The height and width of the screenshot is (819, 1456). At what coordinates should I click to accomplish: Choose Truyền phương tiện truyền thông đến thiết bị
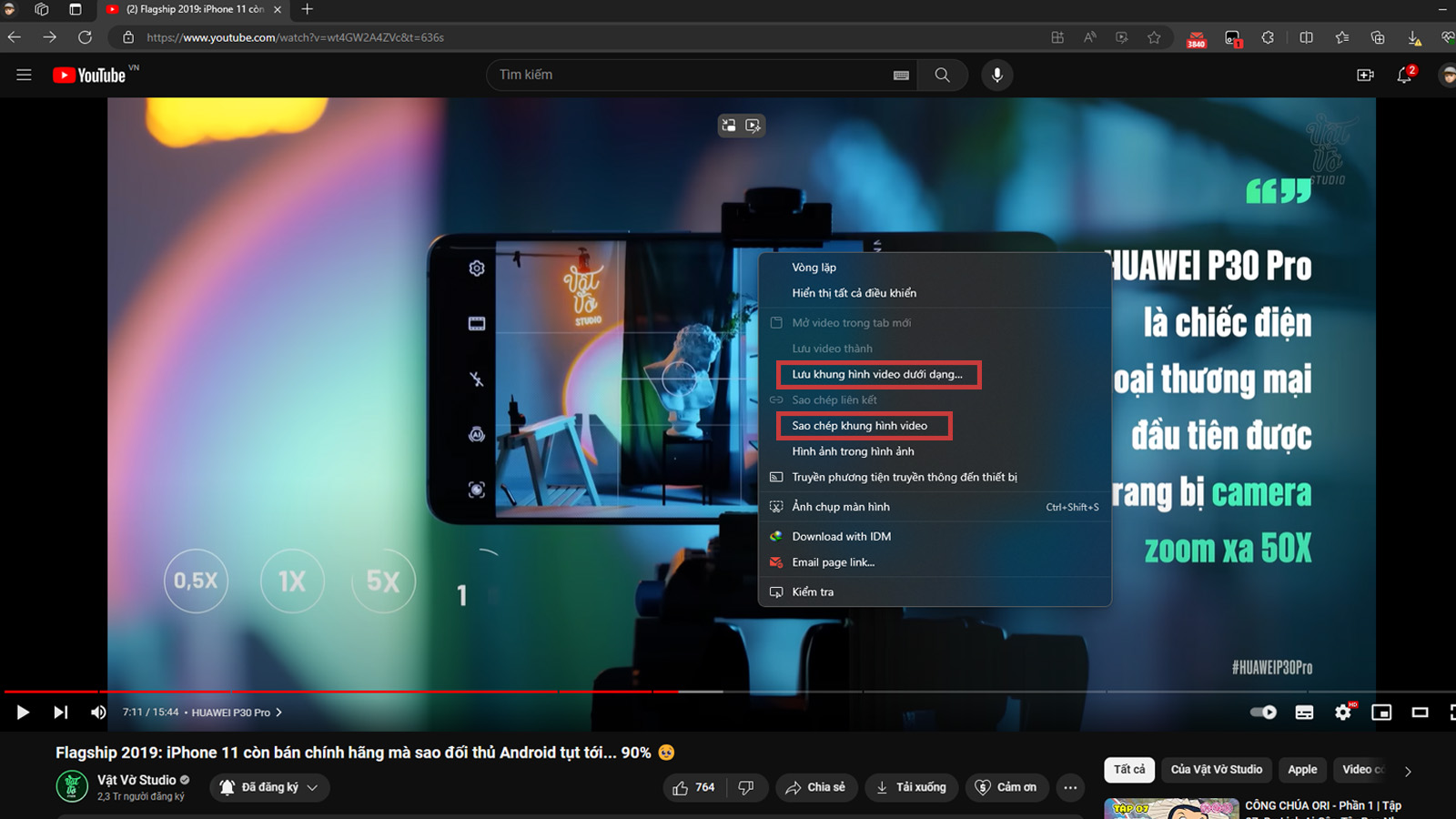[x=935, y=477]
